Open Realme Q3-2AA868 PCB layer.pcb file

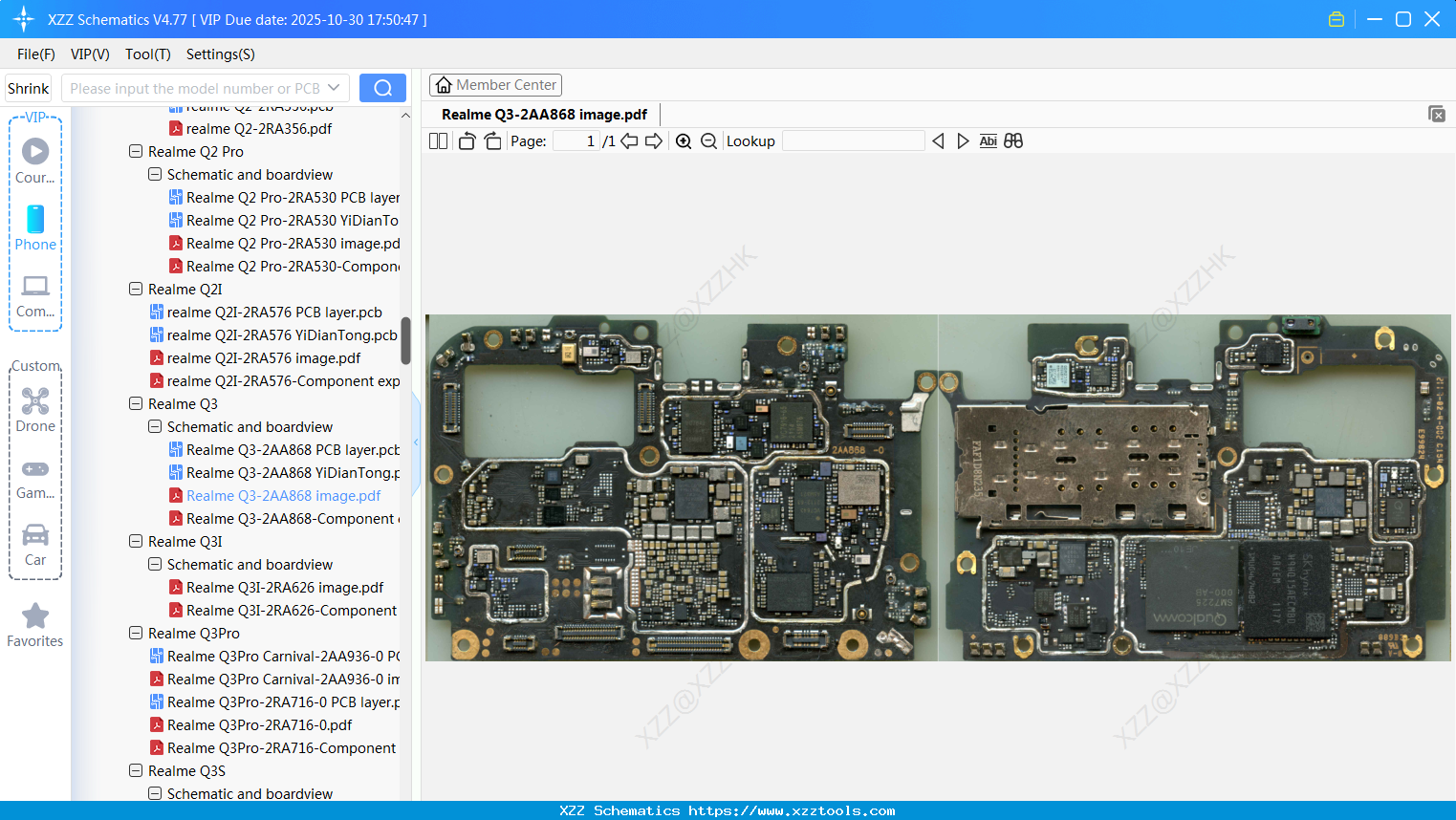293,450
